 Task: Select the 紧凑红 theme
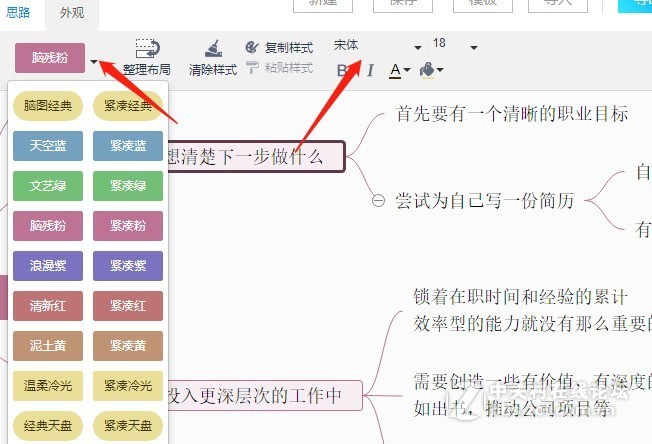click(x=128, y=306)
